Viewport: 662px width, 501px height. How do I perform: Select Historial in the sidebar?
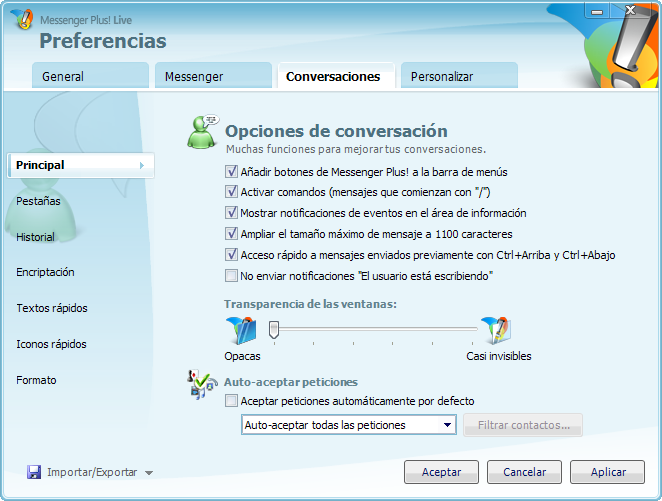click(36, 237)
